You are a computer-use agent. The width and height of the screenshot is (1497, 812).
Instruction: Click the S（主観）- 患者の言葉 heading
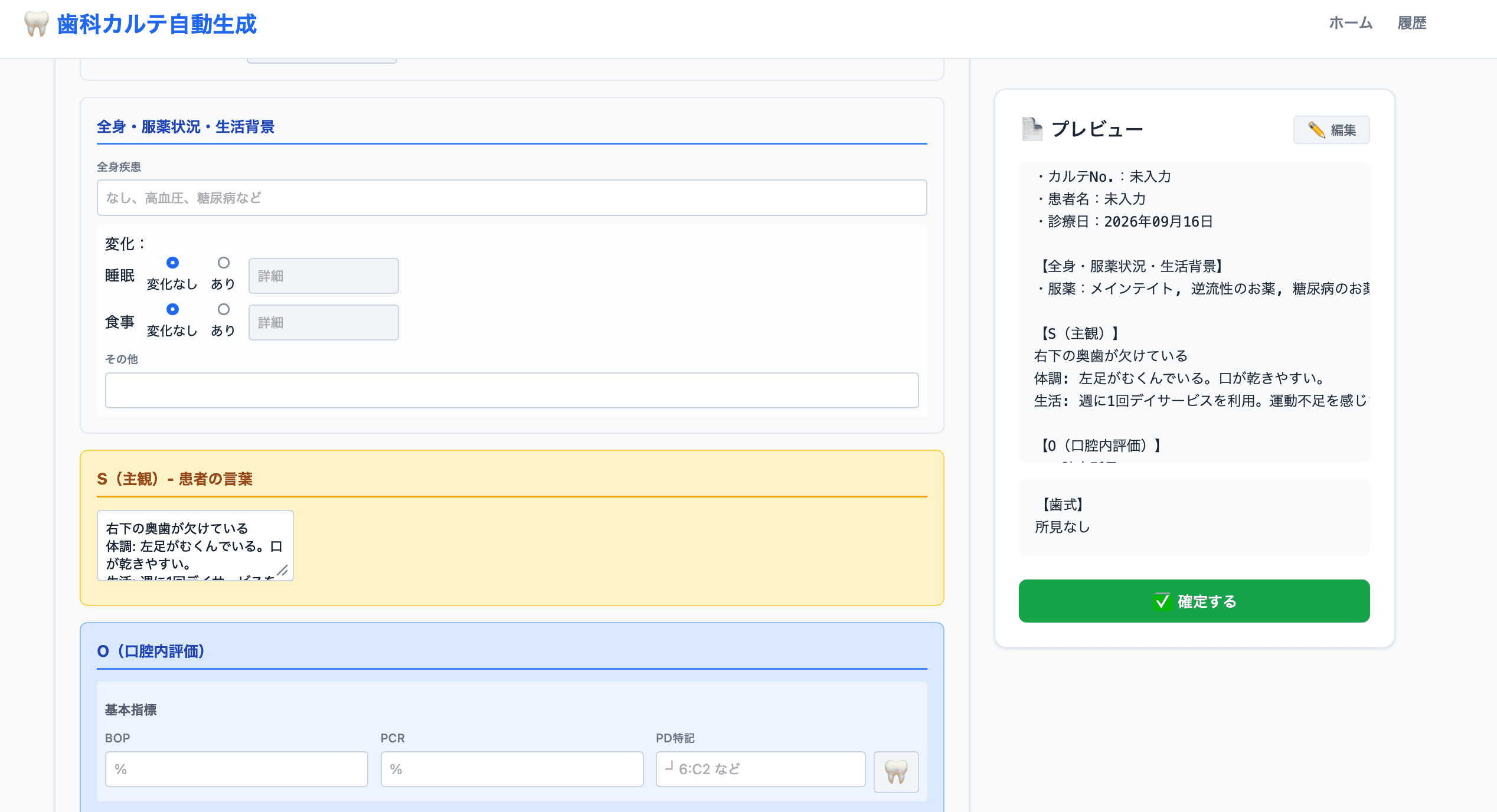(175, 479)
